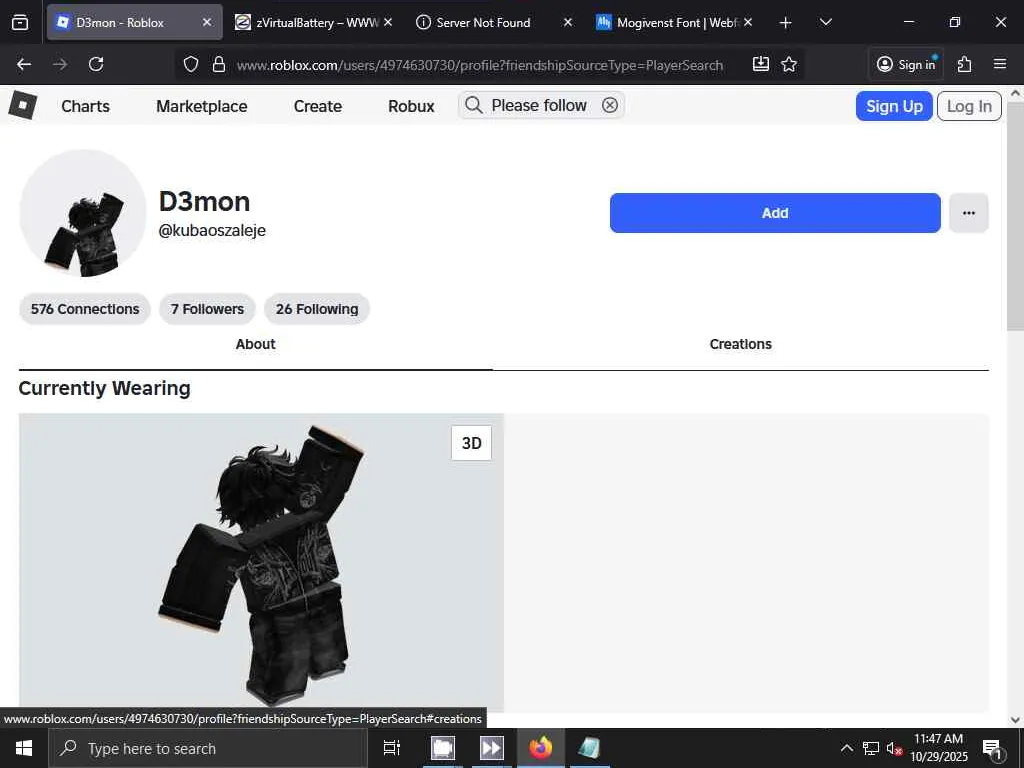1024x768 pixels.
Task: Click the scrollbar up arrow
Action: coord(1016,93)
